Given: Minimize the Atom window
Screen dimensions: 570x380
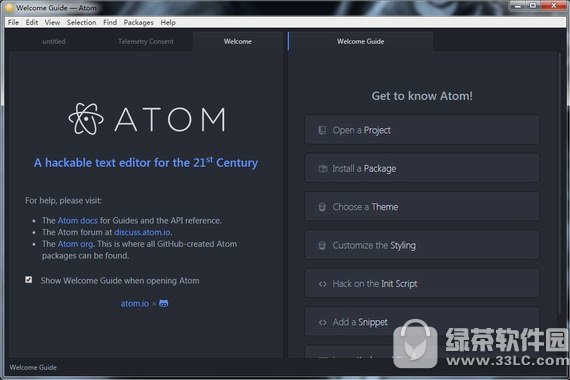Looking at the screenshot, I should (518, 6).
